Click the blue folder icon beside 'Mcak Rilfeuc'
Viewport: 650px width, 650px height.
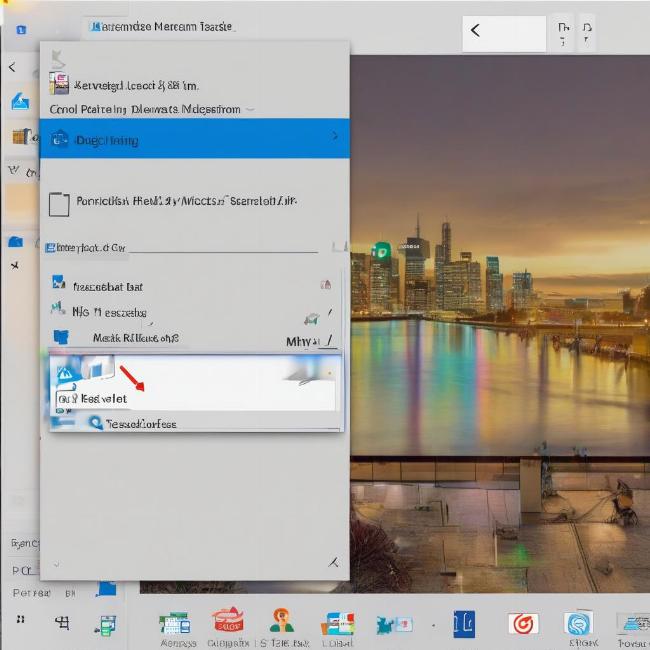pos(61,337)
